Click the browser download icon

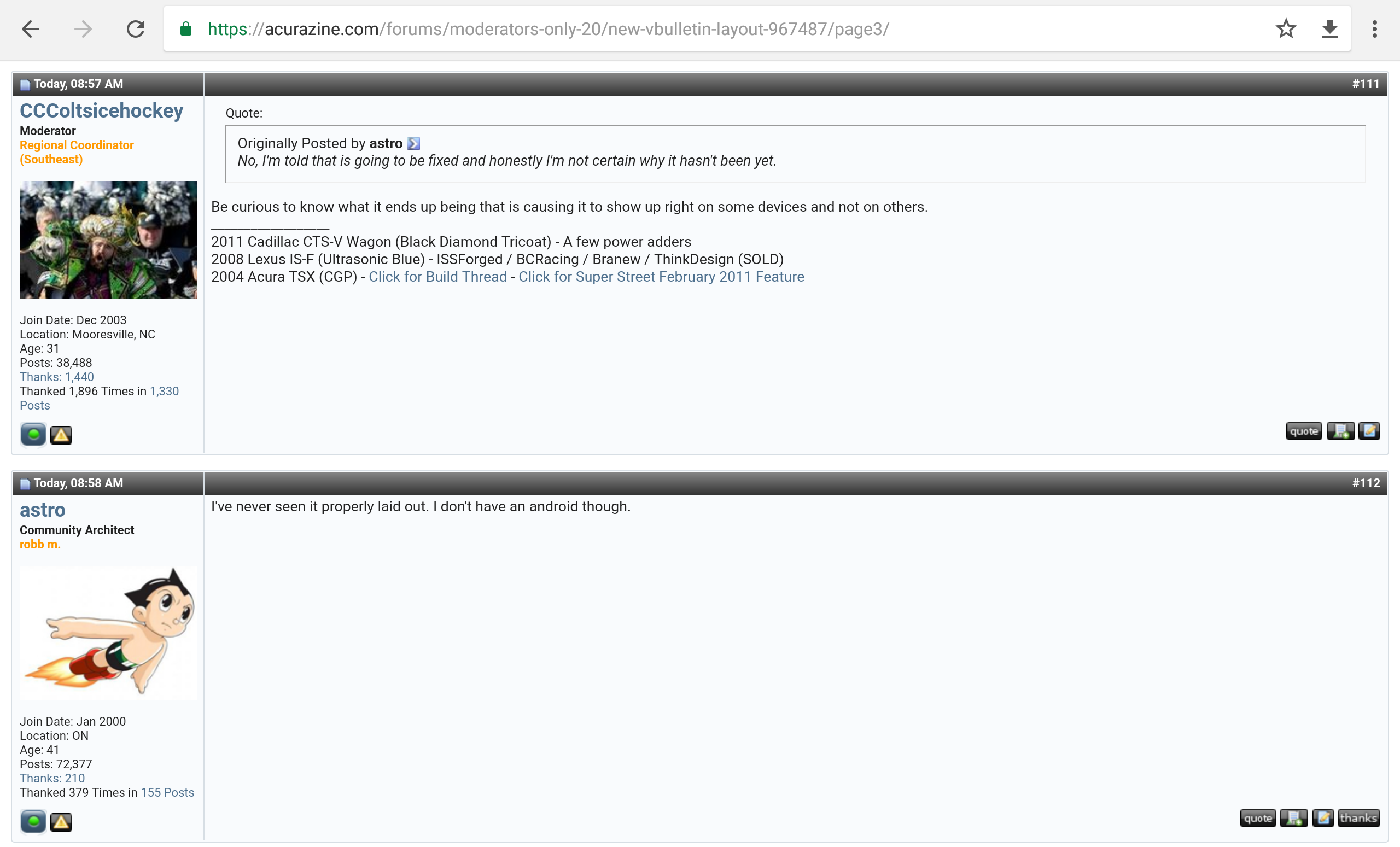(x=1329, y=28)
